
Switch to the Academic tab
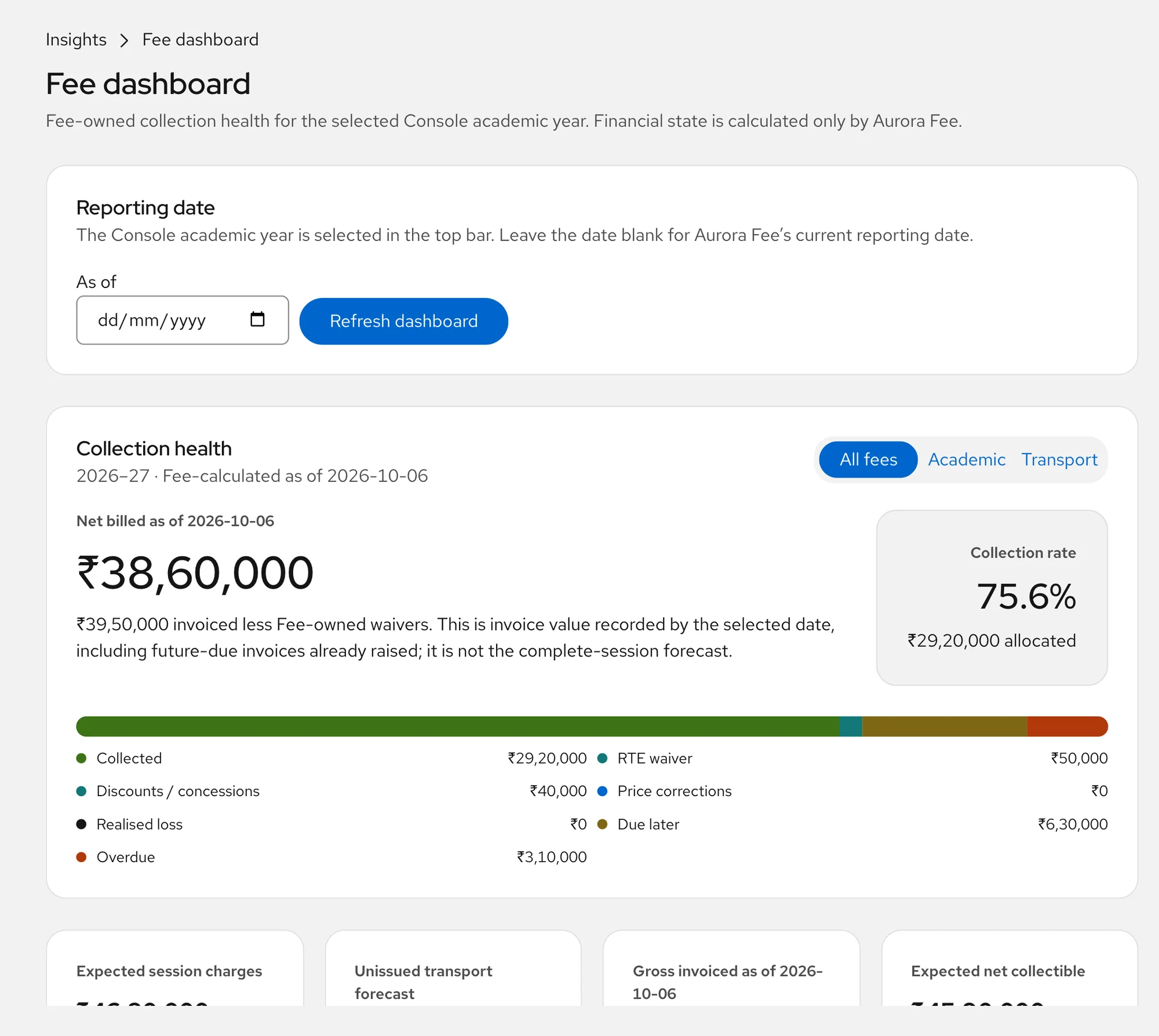pyautogui.click(x=966, y=459)
